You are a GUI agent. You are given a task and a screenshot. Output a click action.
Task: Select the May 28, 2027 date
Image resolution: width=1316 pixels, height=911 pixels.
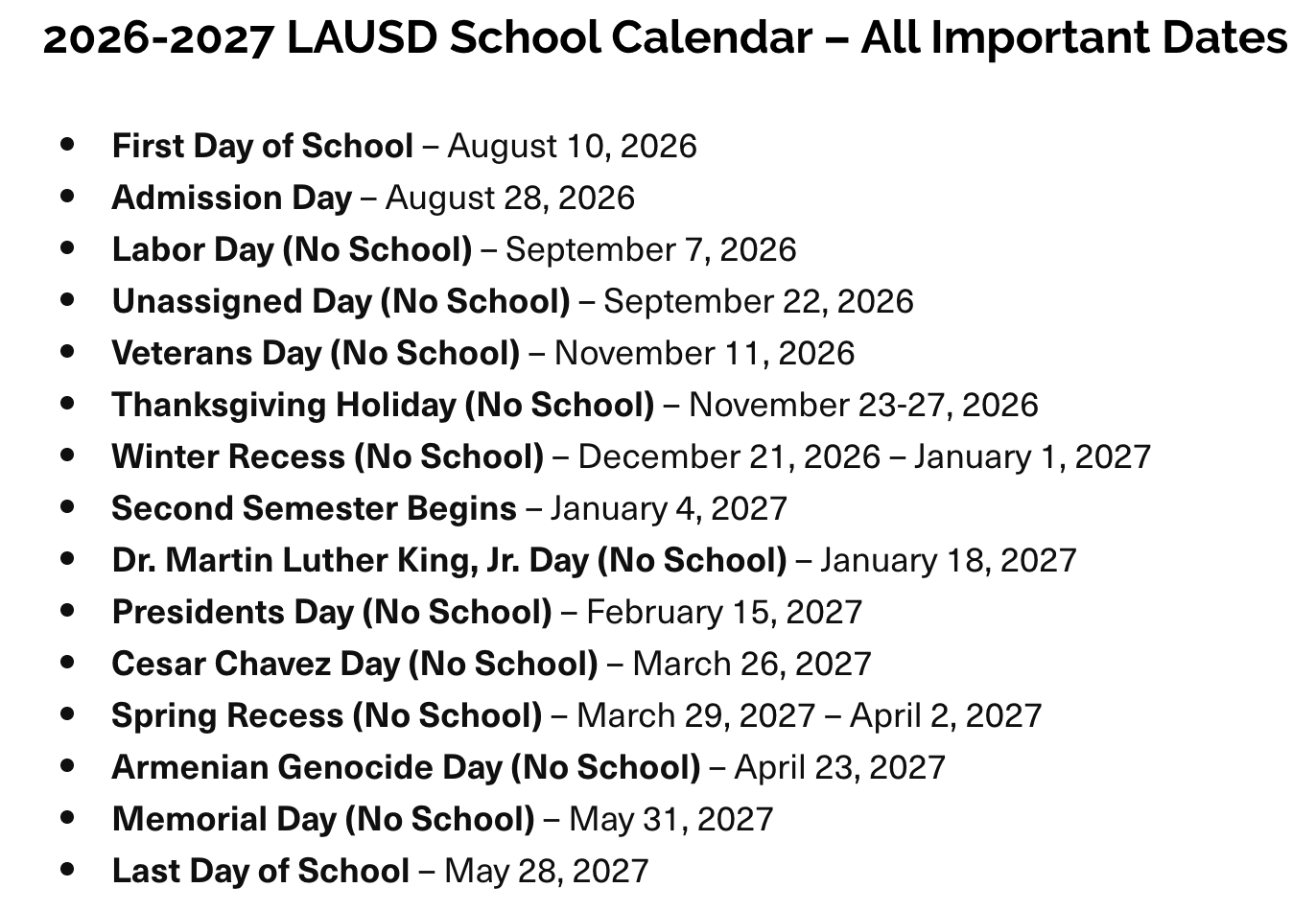pyautogui.click(x=547, y=871)
